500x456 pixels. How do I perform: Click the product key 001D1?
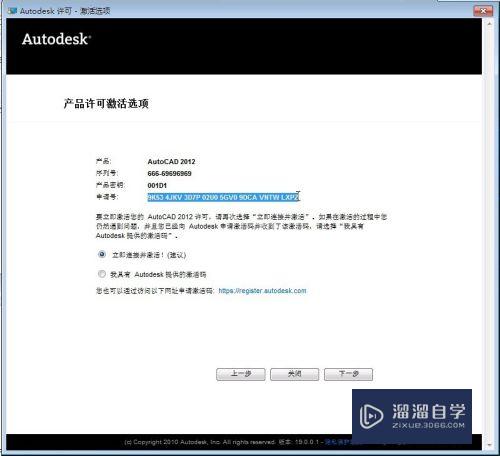click(157, 186)
